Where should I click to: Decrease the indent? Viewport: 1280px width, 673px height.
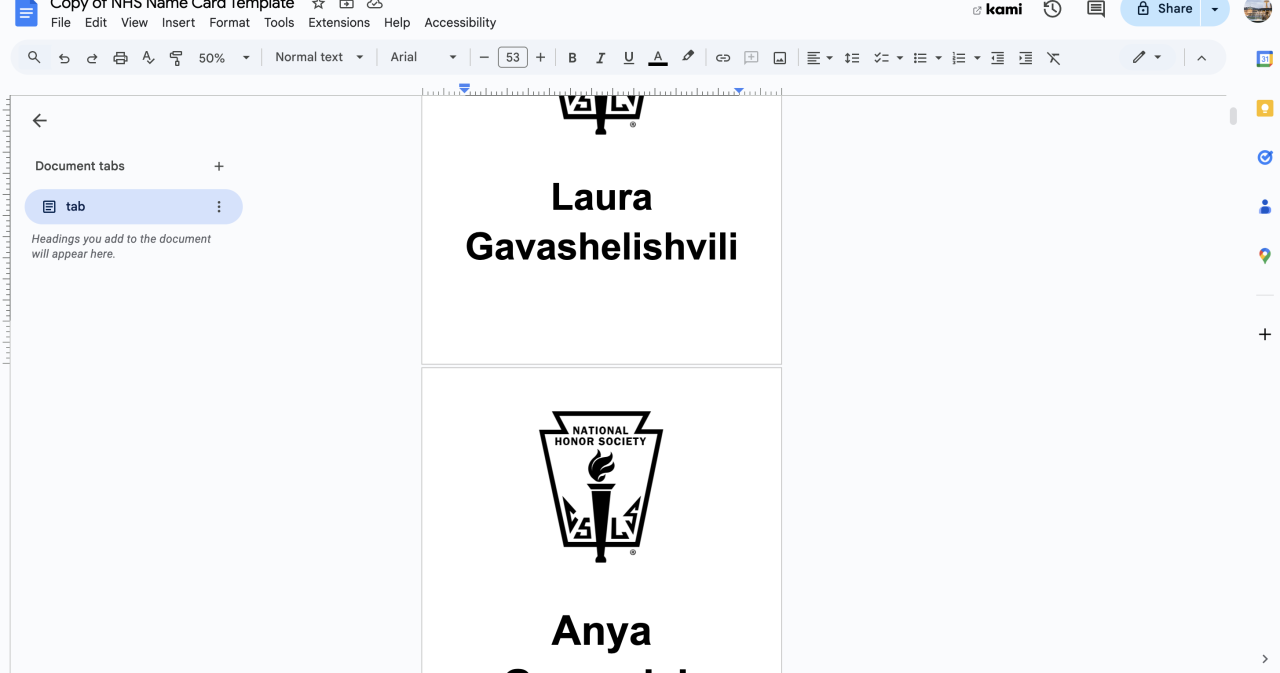click(997, 58)
